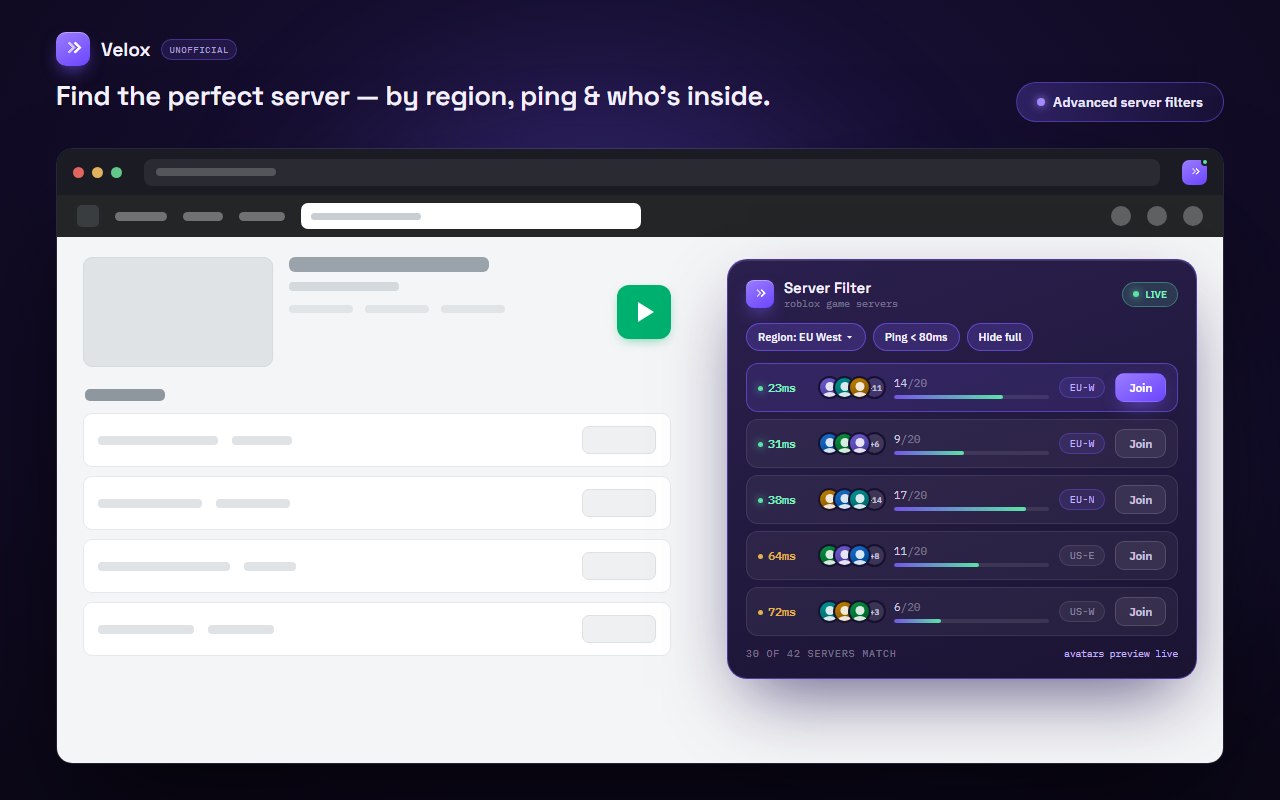Viewport: 1280px width, 800px height.
Task: Click the game thumbnail placeholder
Action: tap(178, 312)
